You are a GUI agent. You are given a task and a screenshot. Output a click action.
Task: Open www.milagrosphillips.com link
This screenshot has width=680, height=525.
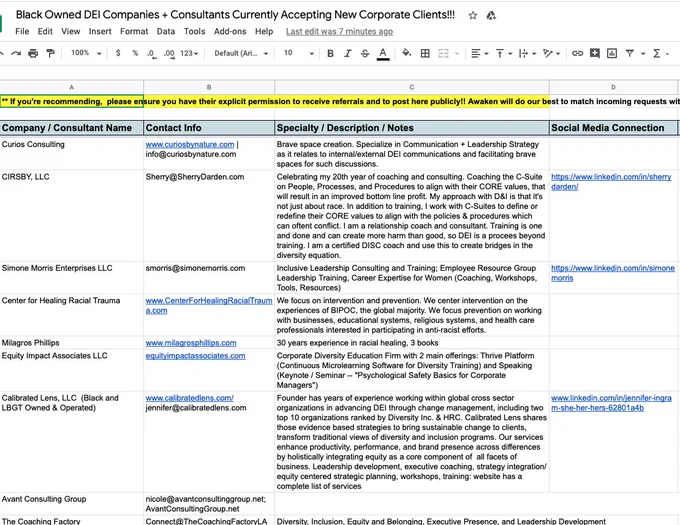(191, 343)
